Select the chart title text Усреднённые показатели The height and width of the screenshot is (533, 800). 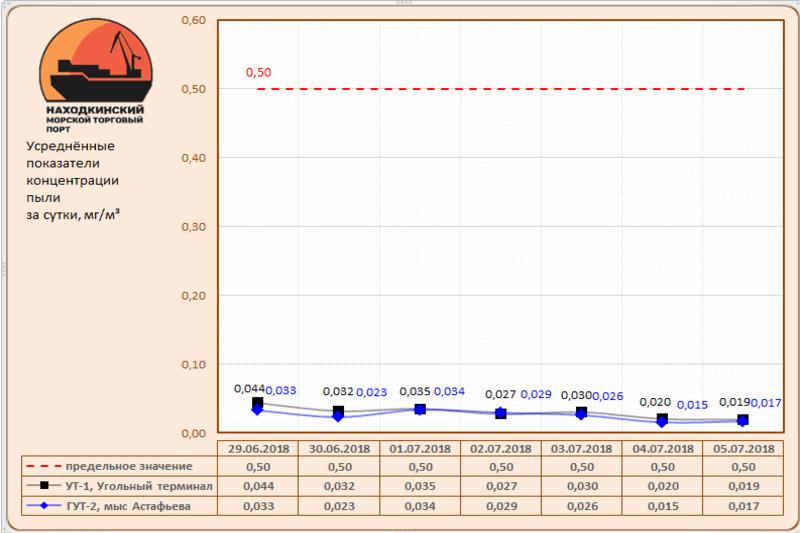click(68, 155)
